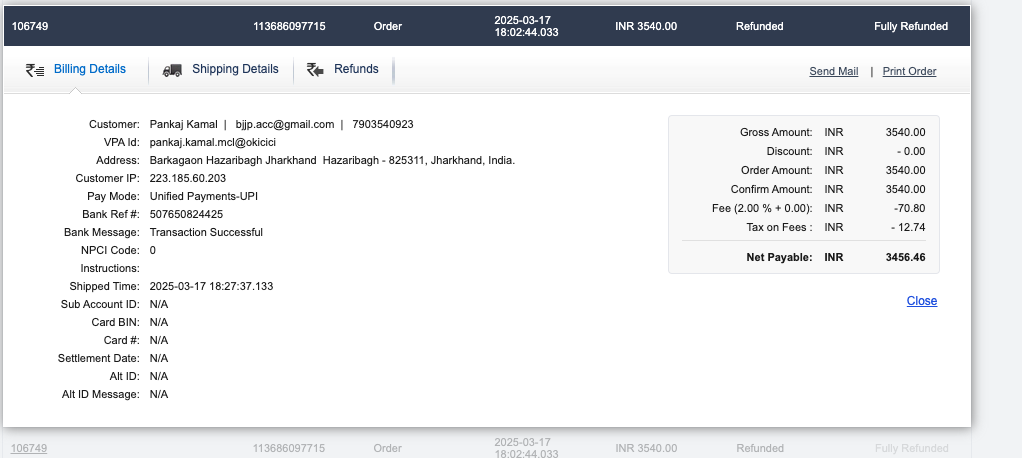The width and height of the screenshot is (1022, 458).
Task: Go to the Refunds tab
Action: pyautogui.click(x=356, y=69)
